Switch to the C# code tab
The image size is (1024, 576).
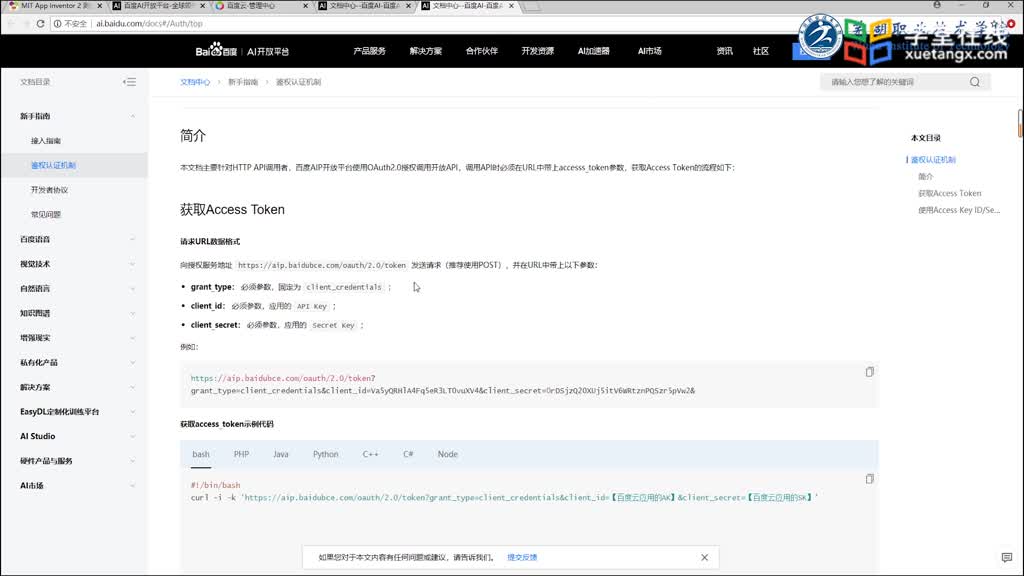pos(408,454)
